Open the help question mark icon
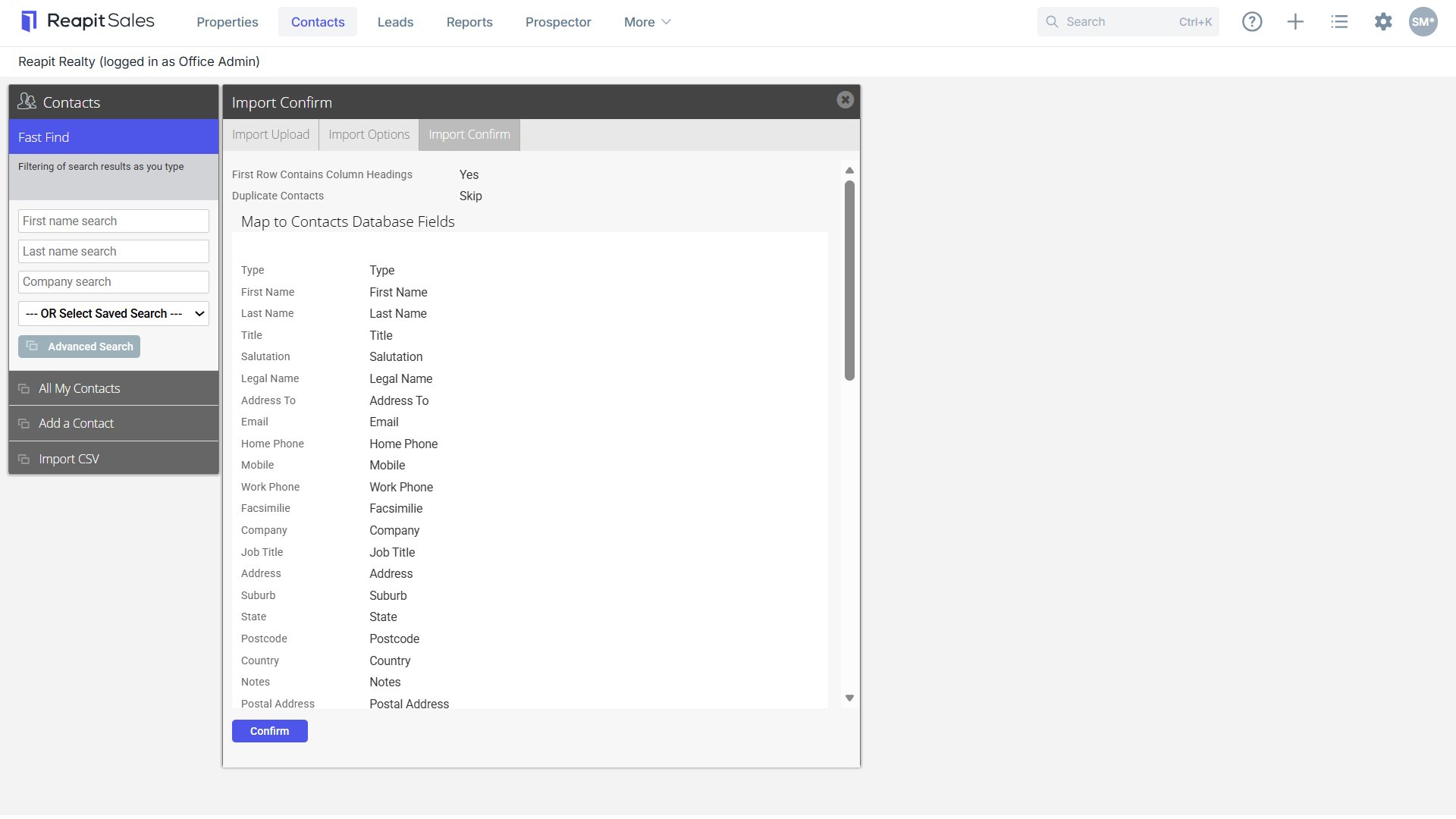 tap(1252, 22)
